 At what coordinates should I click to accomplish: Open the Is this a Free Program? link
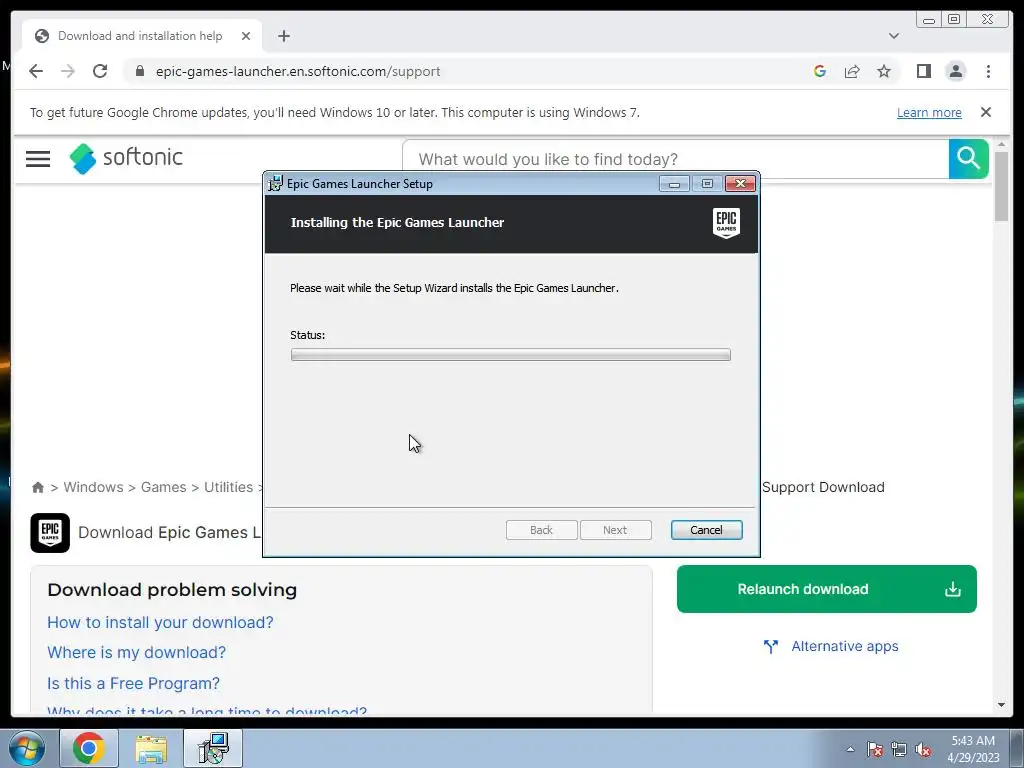(x=133, y=683)
